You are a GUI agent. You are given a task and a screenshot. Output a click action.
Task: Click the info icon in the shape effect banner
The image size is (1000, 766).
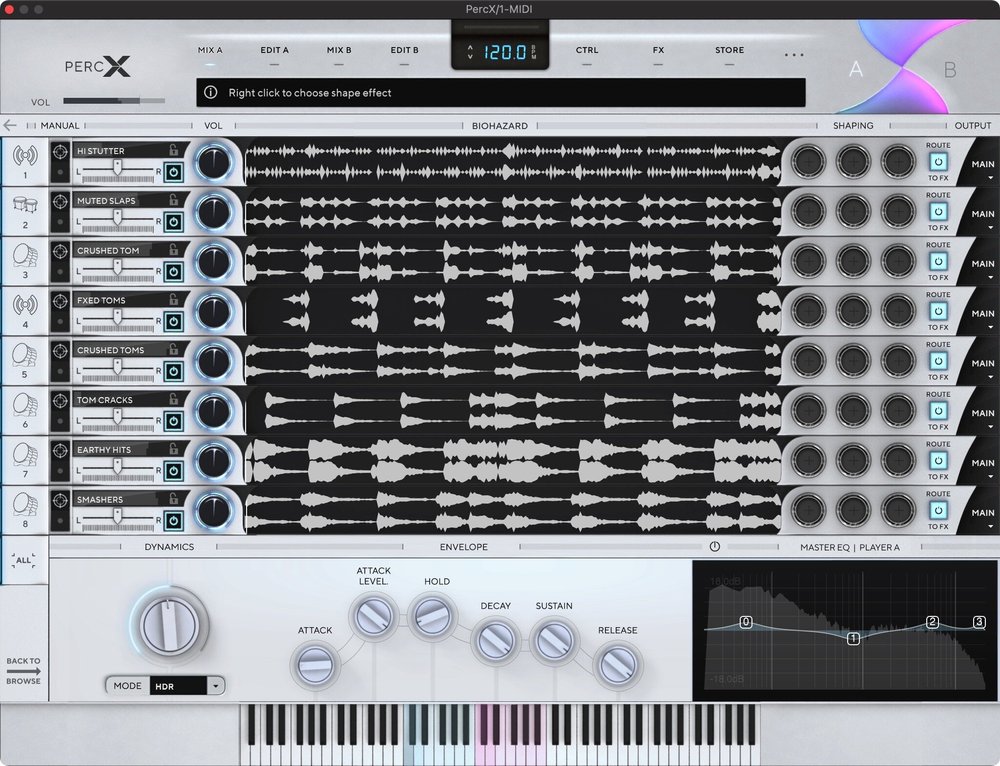click(212, 92)
